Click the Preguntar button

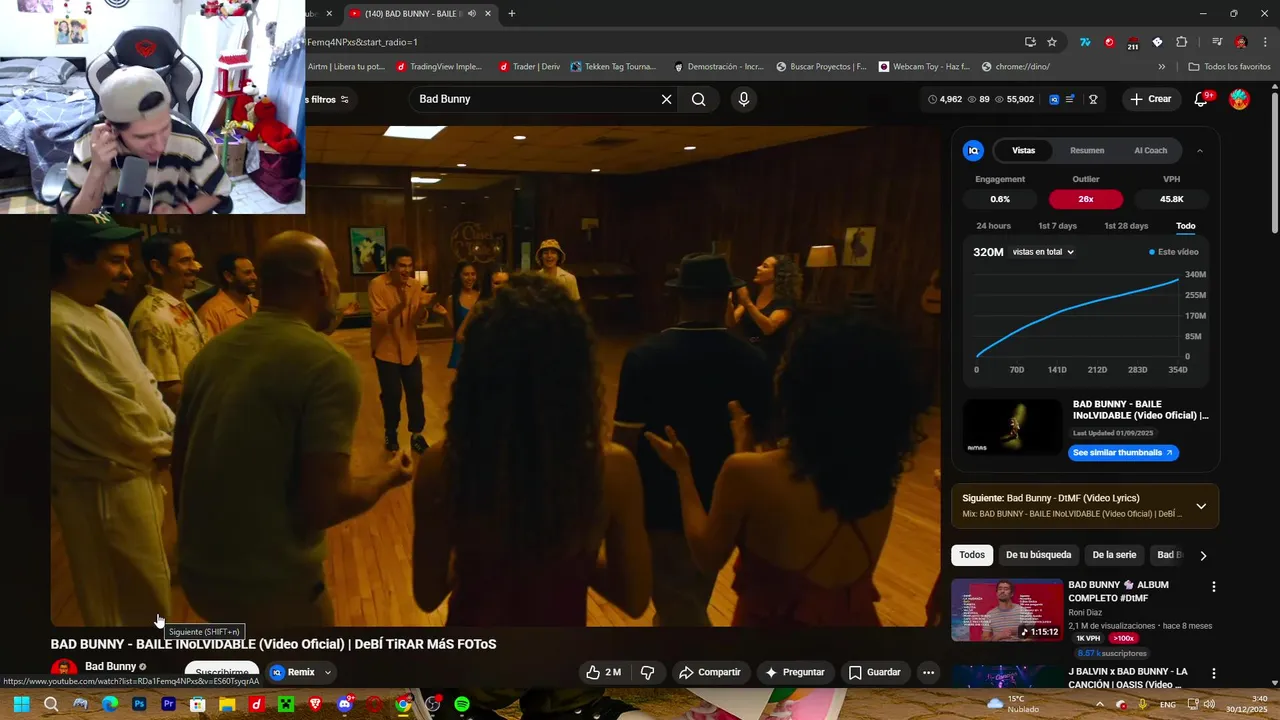click(x=795, y=672)
